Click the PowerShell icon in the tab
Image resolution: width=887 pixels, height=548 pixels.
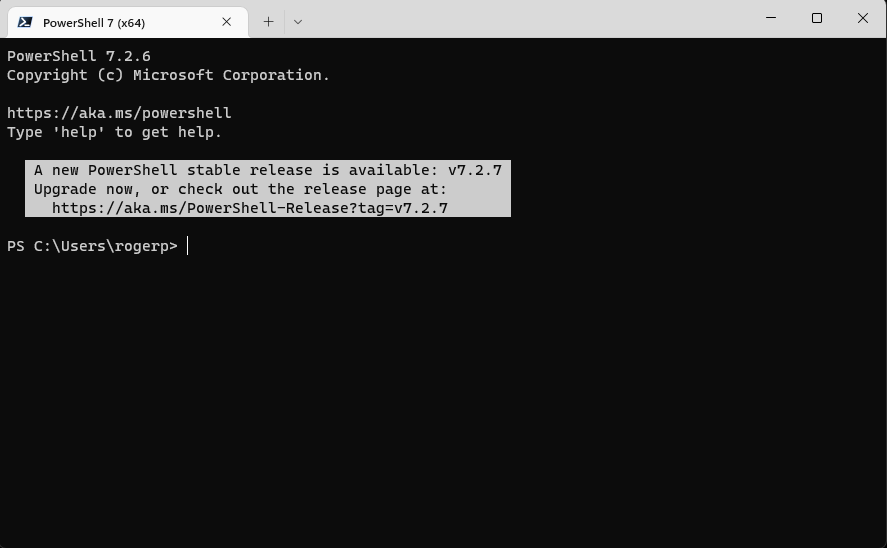(x=25, y=22)
